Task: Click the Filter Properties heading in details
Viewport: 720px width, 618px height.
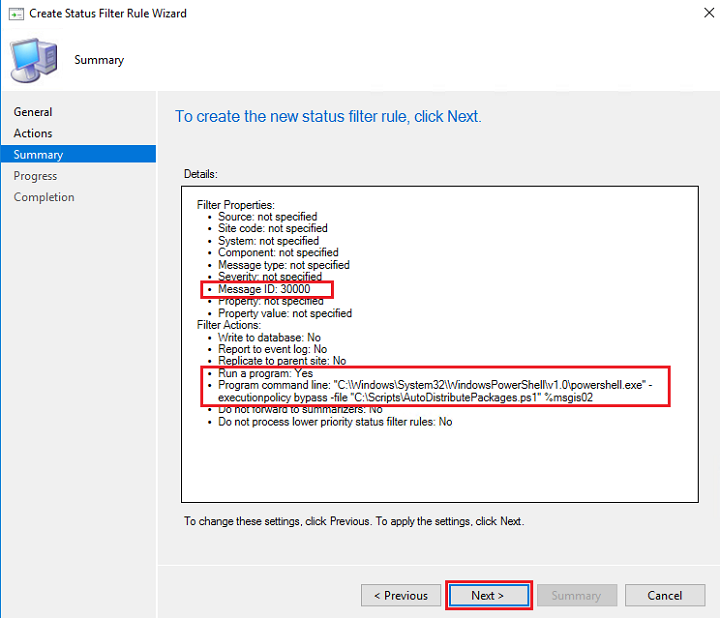Action: [x=236, y=204]
